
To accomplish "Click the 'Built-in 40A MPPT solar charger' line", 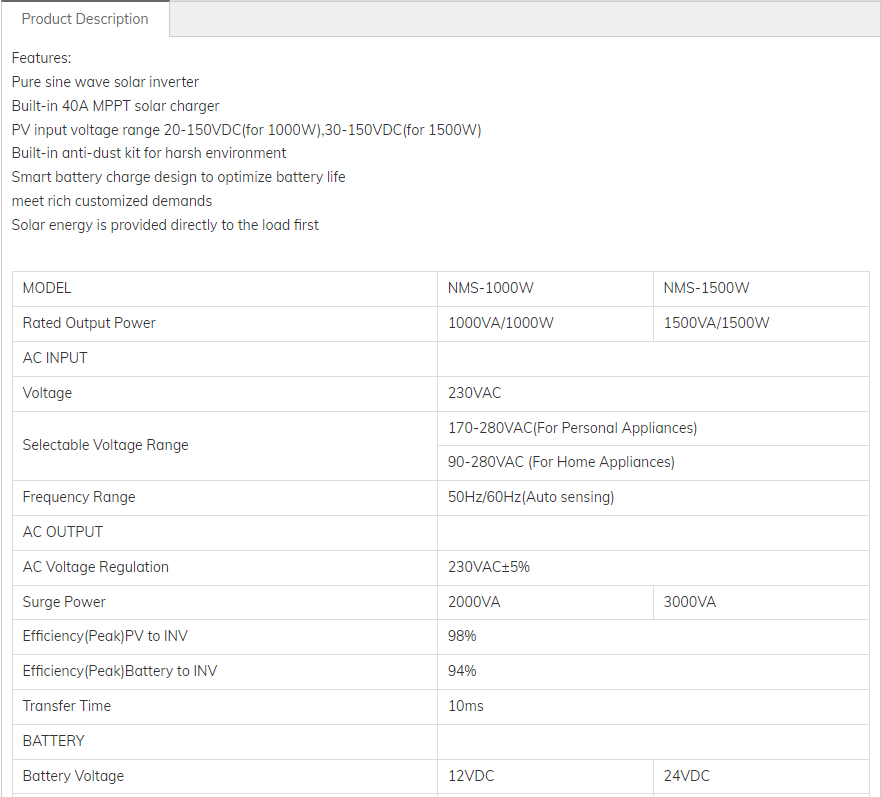I will (x=115, y=106).
